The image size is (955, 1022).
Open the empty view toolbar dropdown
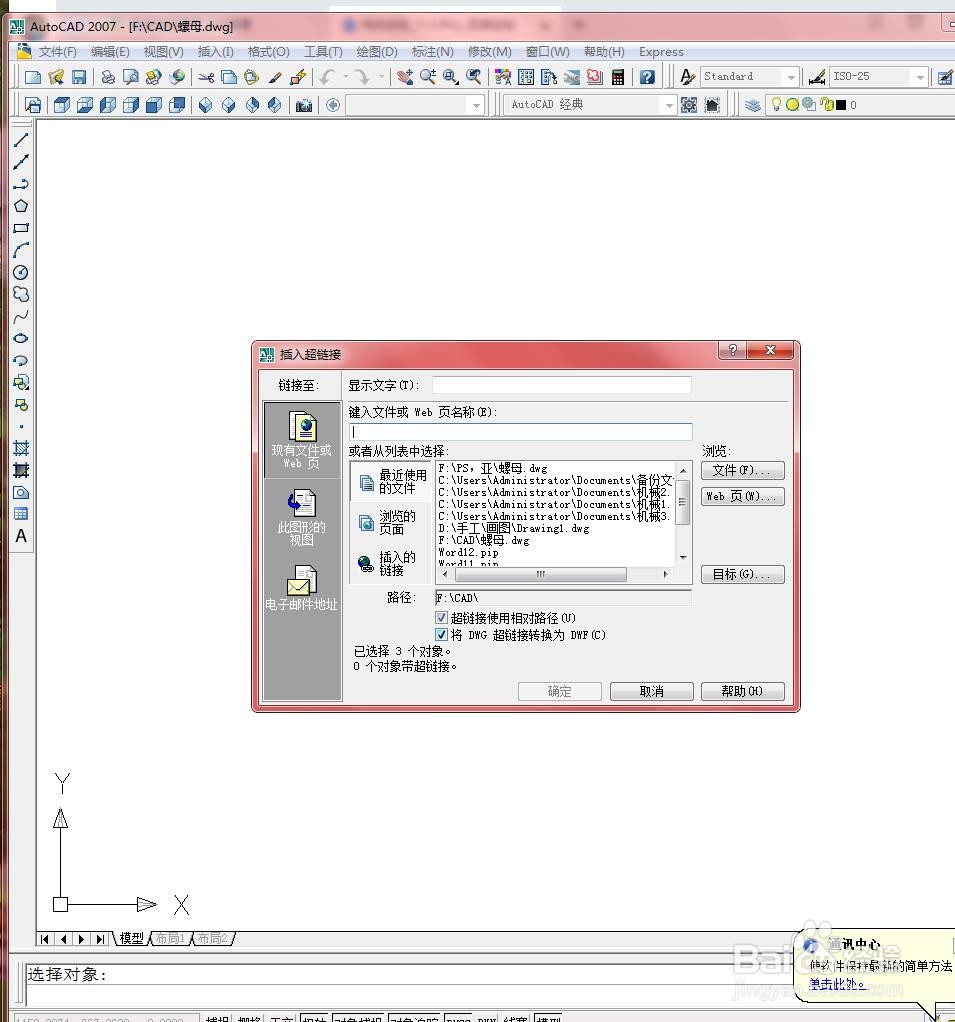(477, 105)
